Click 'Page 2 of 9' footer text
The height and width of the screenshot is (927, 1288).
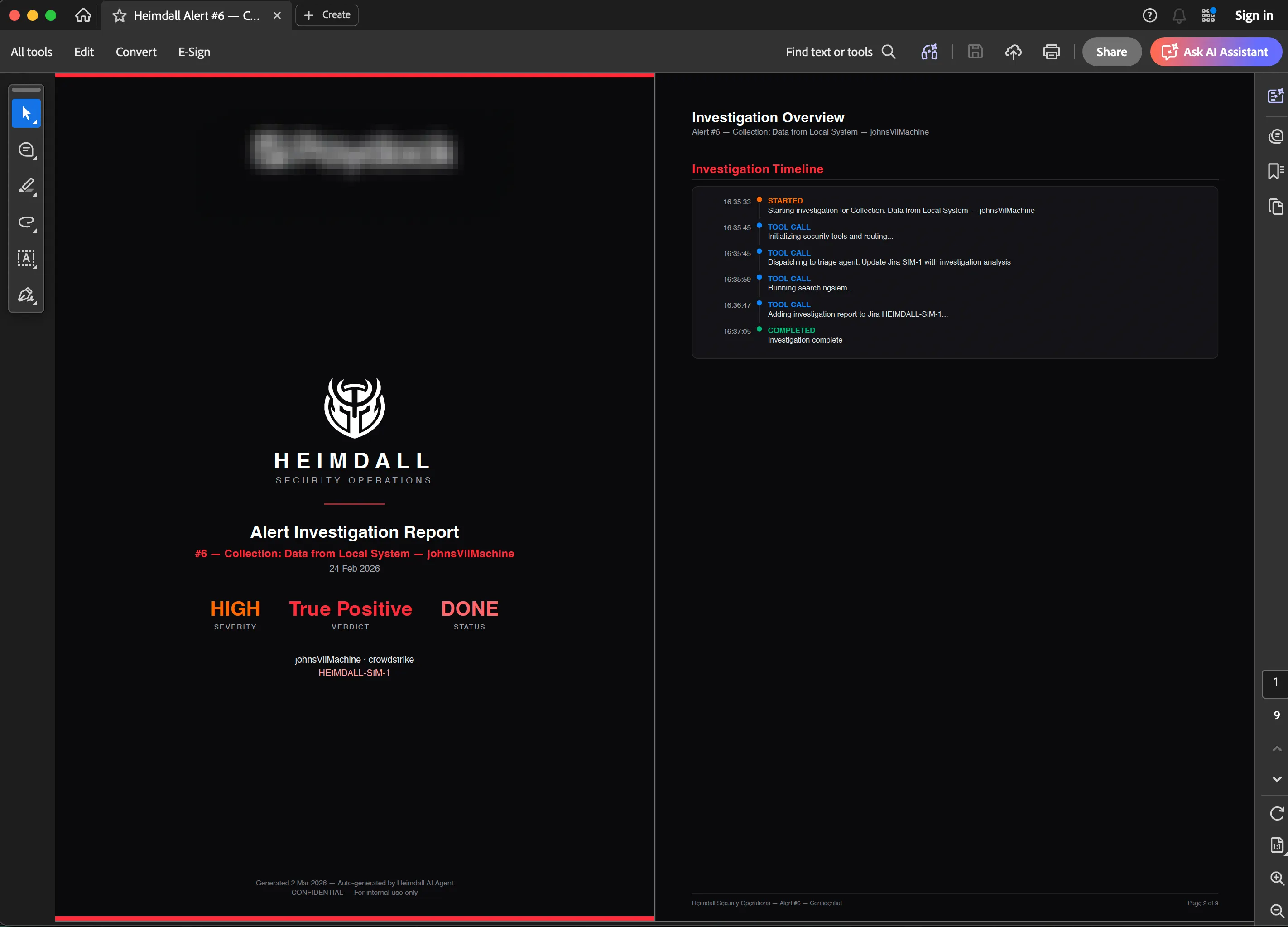[x=1202, y=903]
